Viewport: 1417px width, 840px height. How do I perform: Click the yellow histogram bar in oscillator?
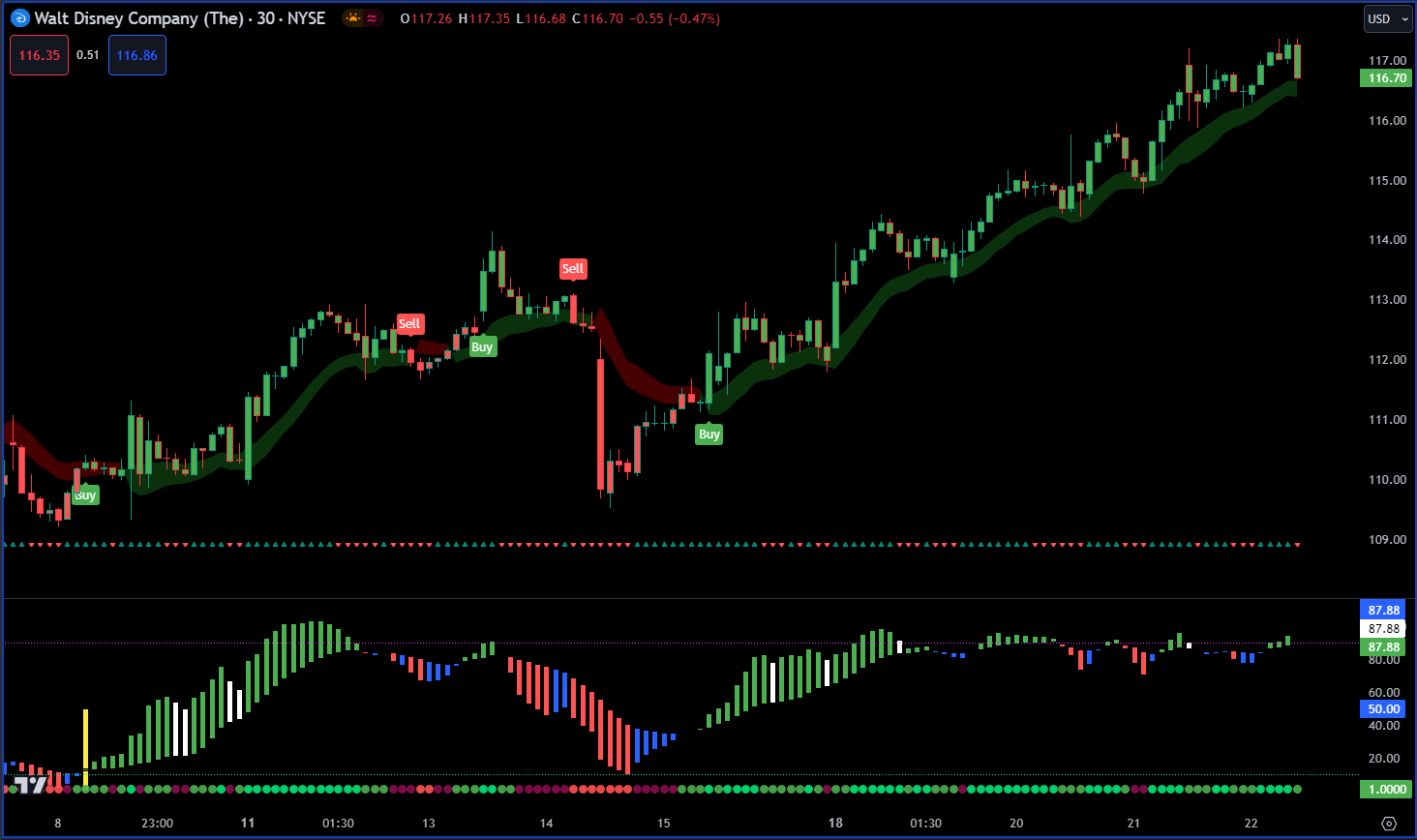tap(85, 745)
